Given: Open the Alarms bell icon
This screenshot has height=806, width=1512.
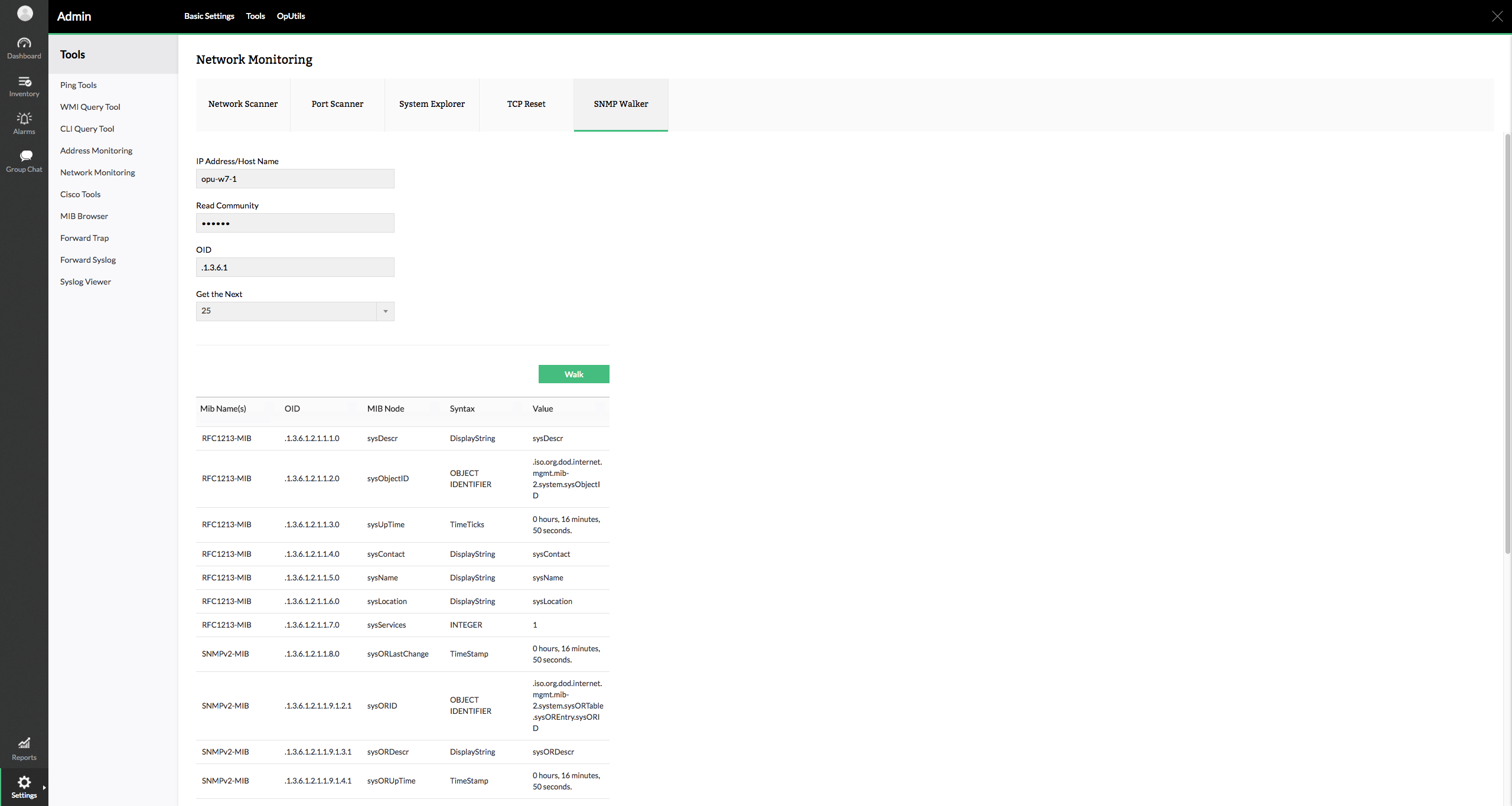Looking at the screenshot, I should point(24,119).
